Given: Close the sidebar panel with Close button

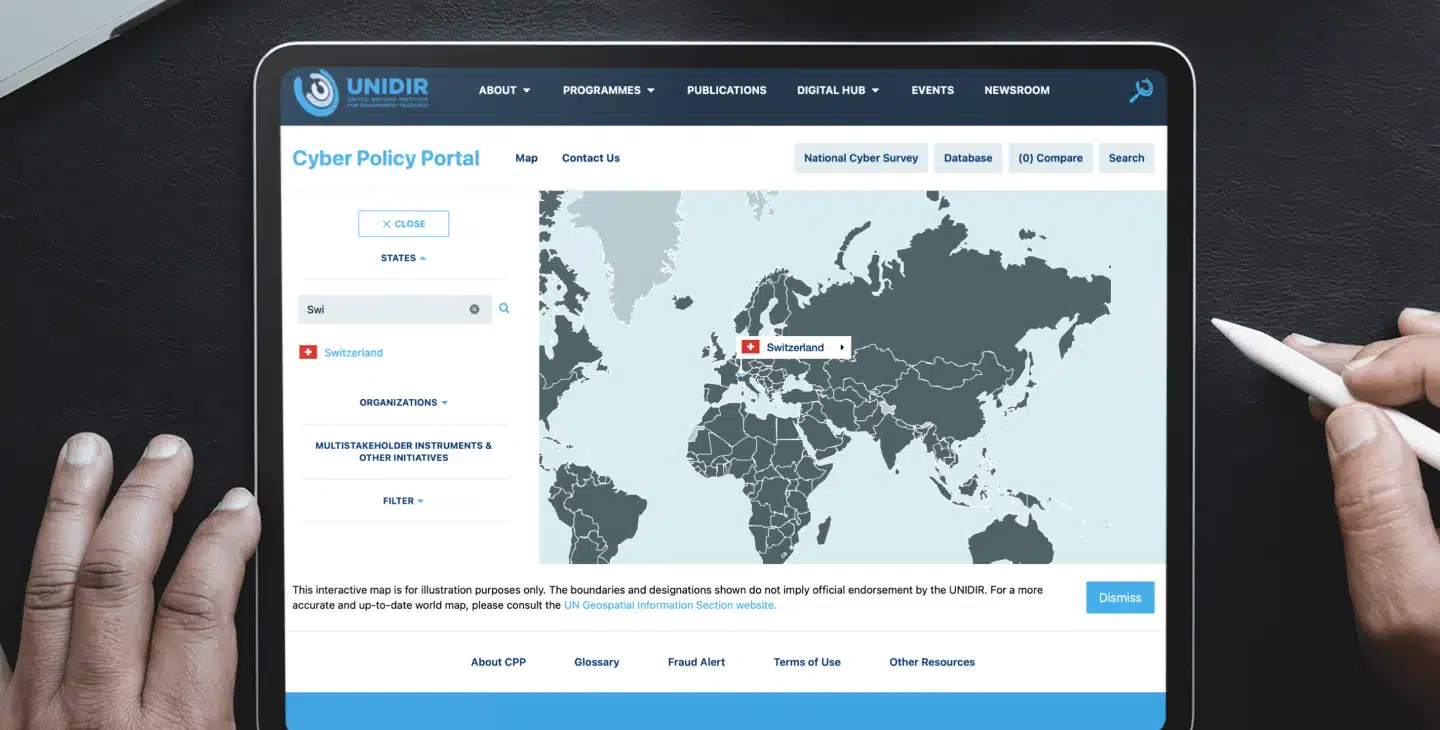Looking at the screenshot, I should coord(403,224).
